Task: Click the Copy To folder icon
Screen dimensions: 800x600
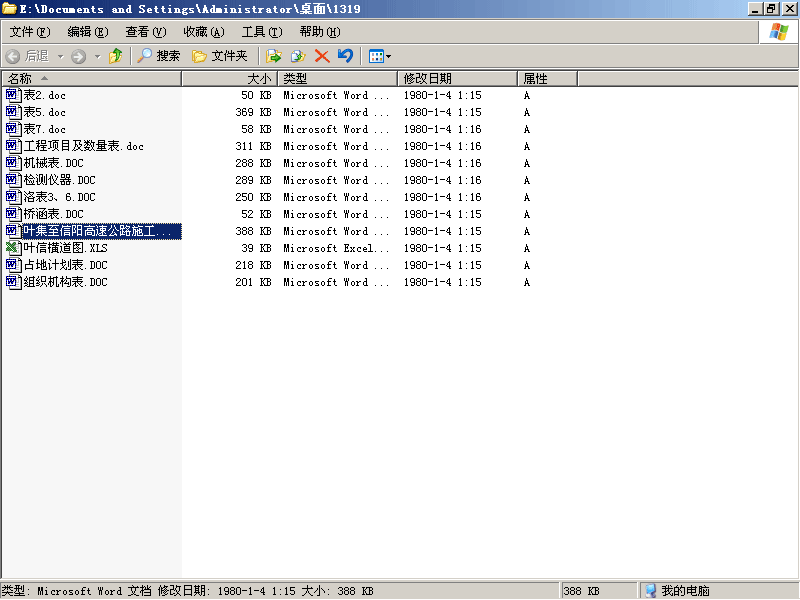Action: pyautogui.click(x=298, y=56)
